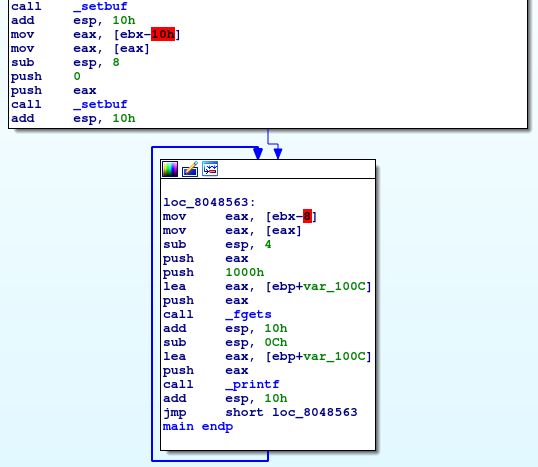Image resolution: width=538 pixels, height=467 pixels.
Task: Click the group nodes icon in node header
Action: 210,169
